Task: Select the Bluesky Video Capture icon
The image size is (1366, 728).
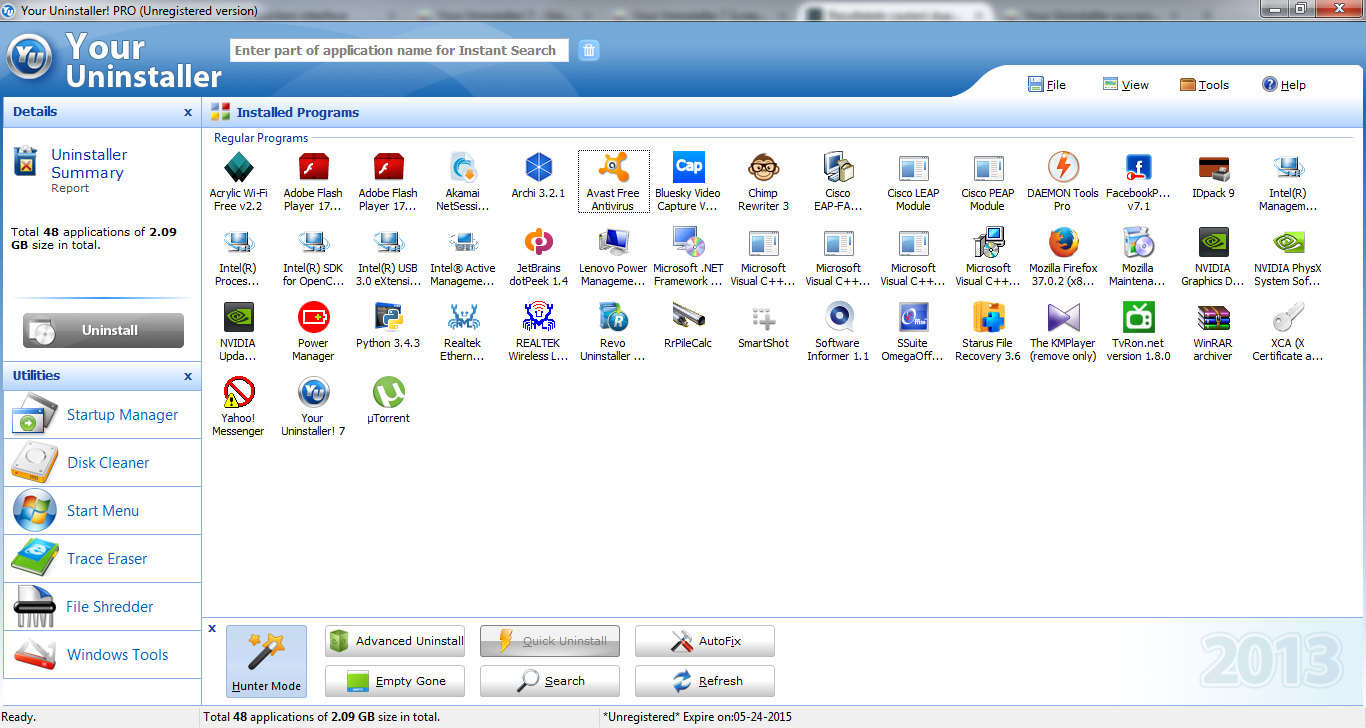Action: 688,166
